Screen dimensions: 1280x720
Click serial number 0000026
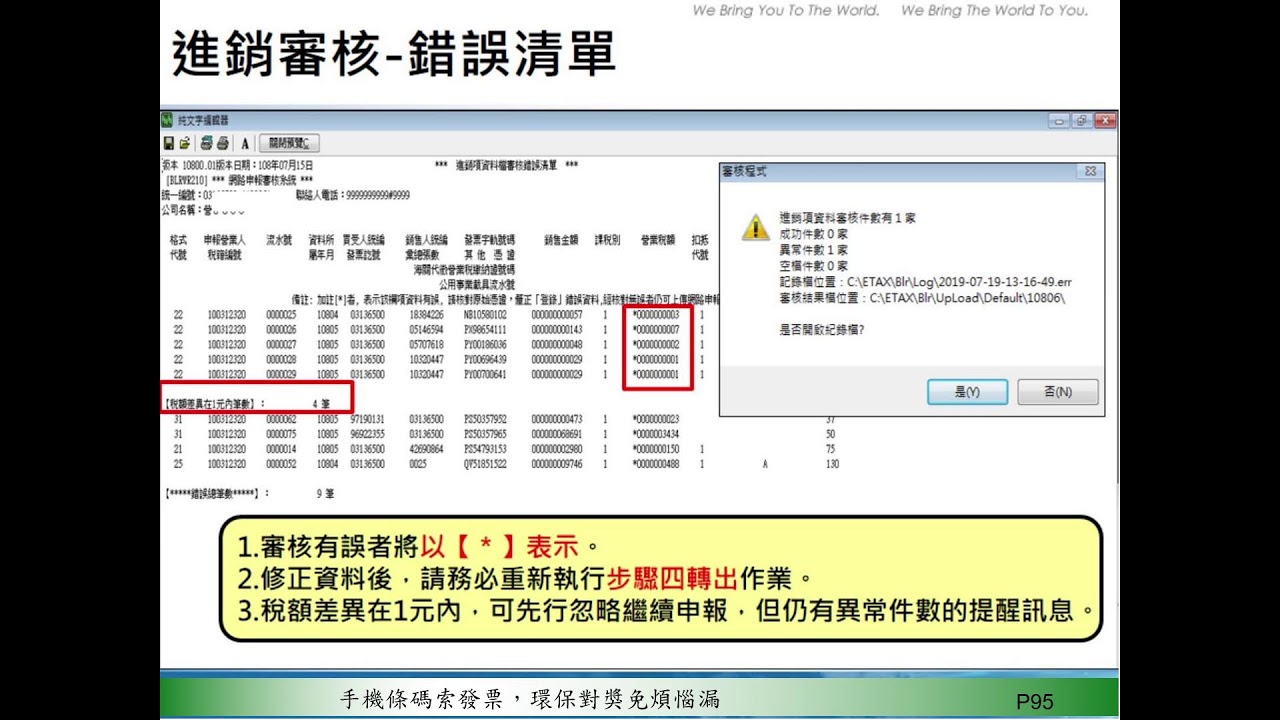point(281,330)
